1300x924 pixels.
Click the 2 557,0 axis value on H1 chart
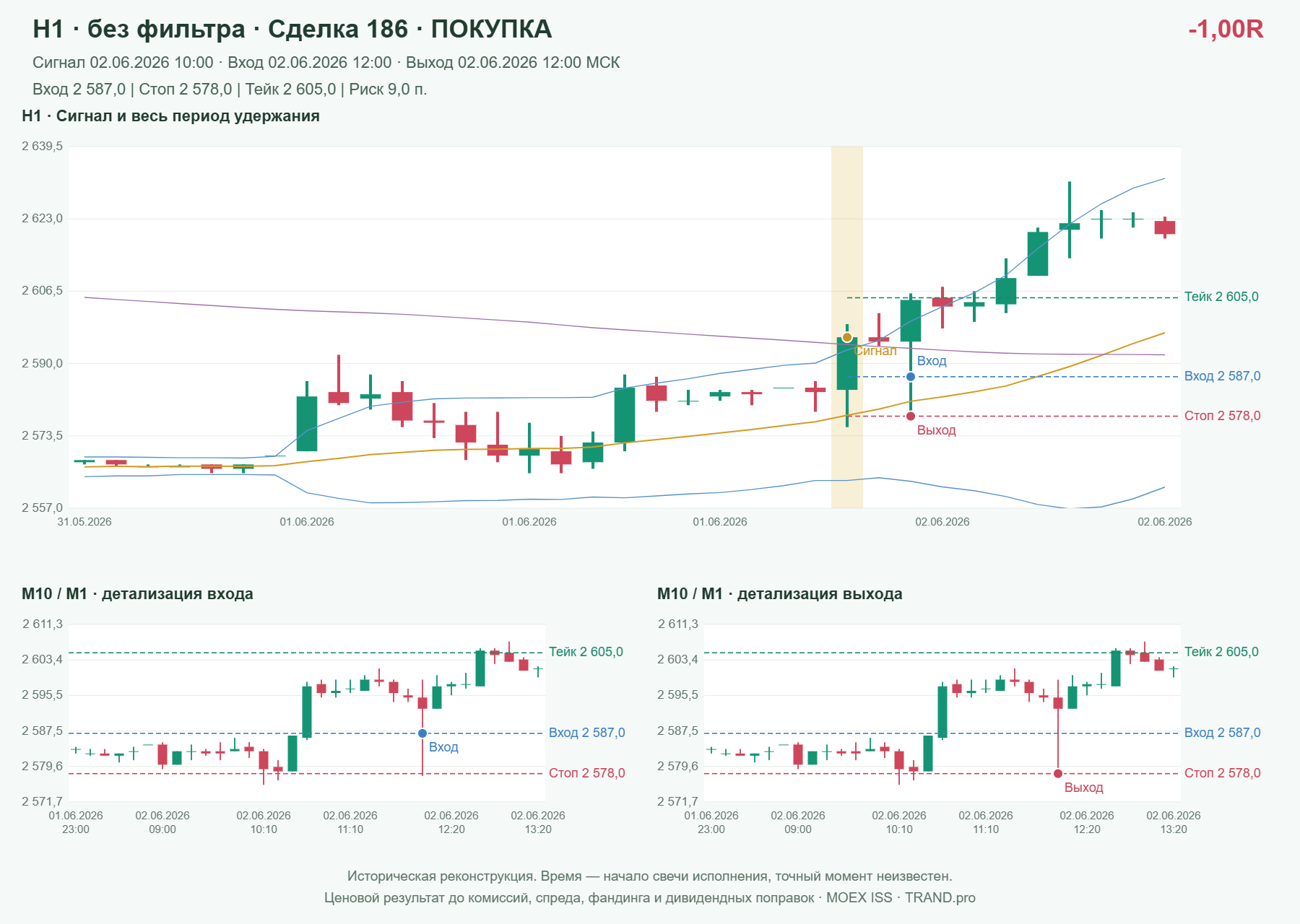coord(42,508)
